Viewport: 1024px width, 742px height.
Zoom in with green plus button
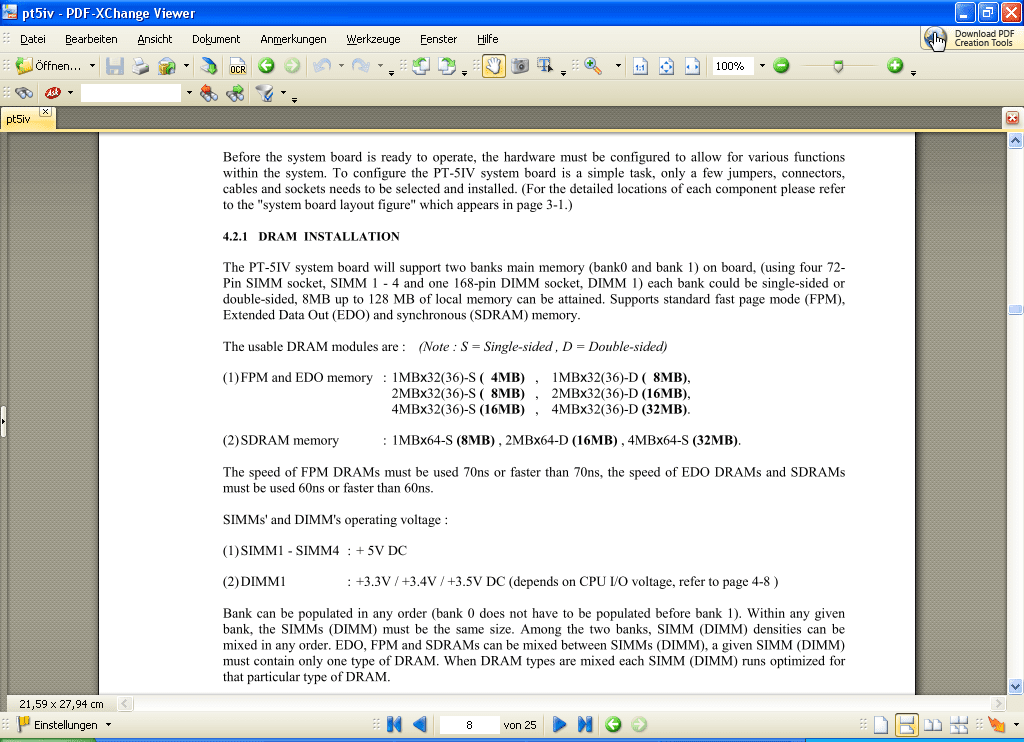895,65
